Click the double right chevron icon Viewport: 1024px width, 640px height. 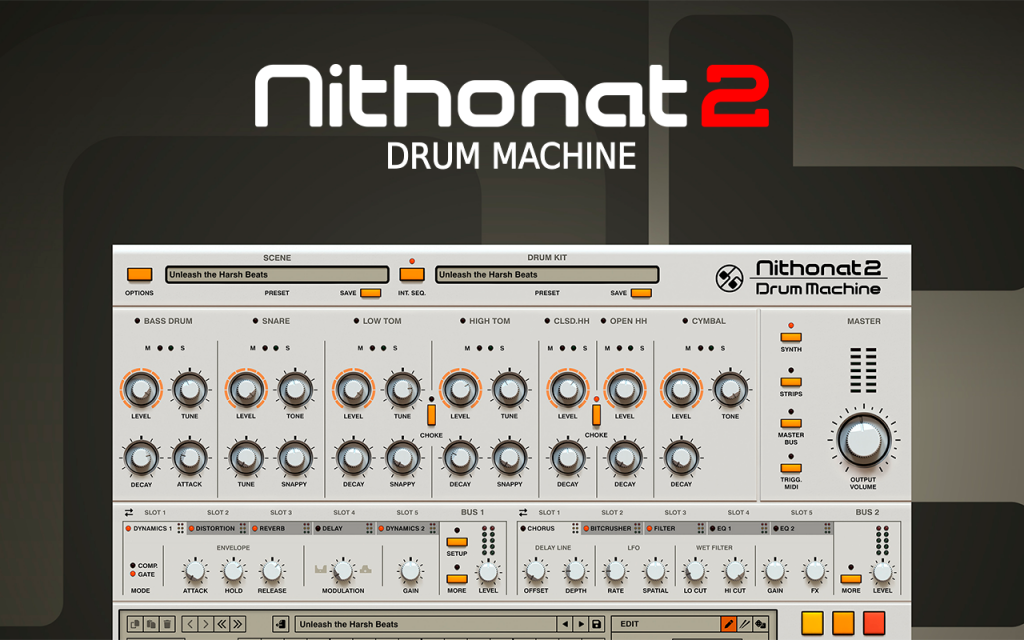tap(237, 624)
